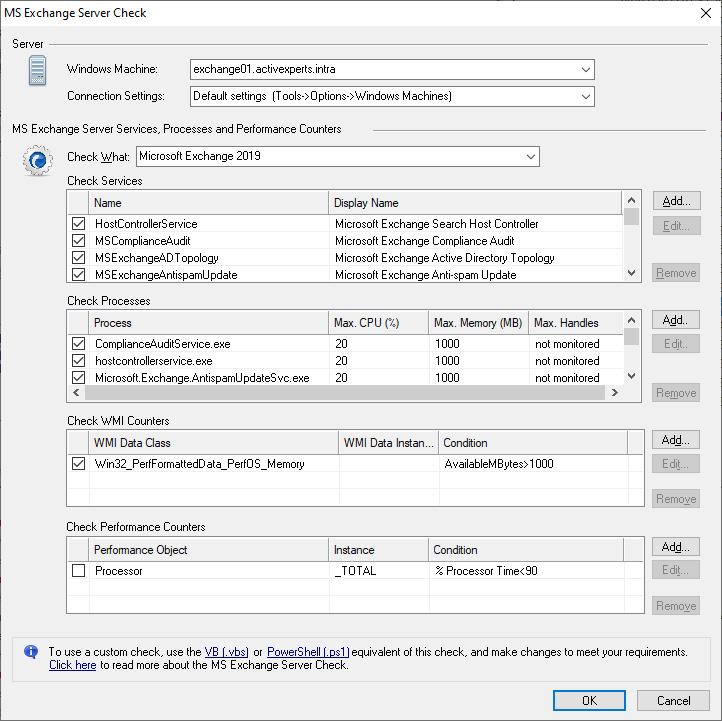Viewport: 722px width, 721px height.
Task: Click the blue info icon
Action: point(31,651)
